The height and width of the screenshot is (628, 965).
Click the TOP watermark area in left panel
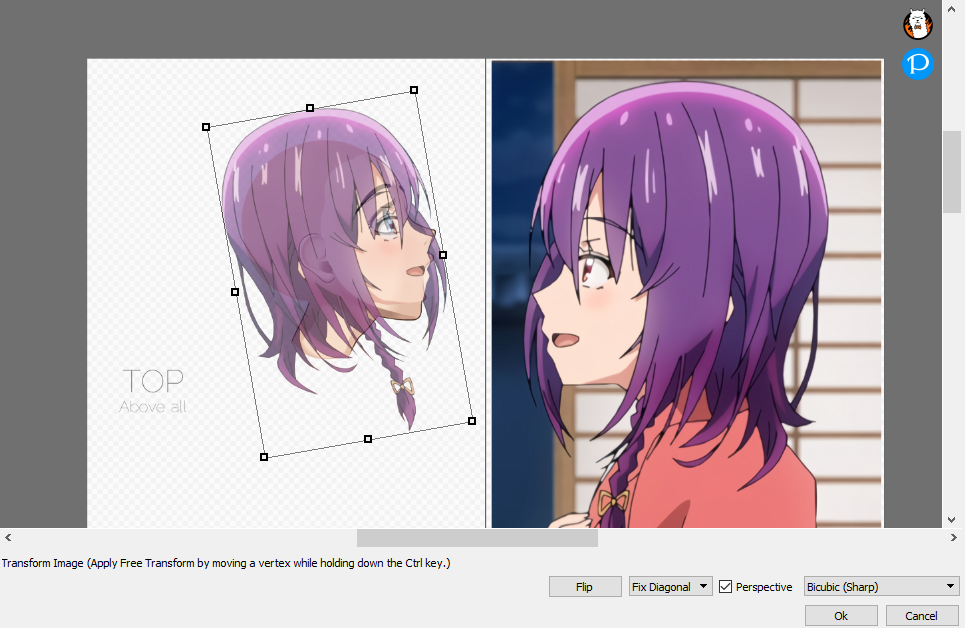(x=152, y=382)
